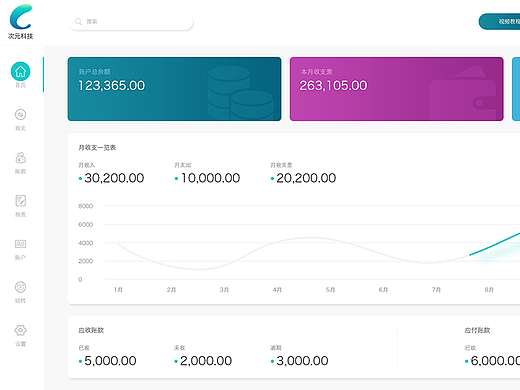Select the 结转 carry-over sidebar icon
Image resolution: width=520 pixels, height=390 pixels.
point(20,287)
